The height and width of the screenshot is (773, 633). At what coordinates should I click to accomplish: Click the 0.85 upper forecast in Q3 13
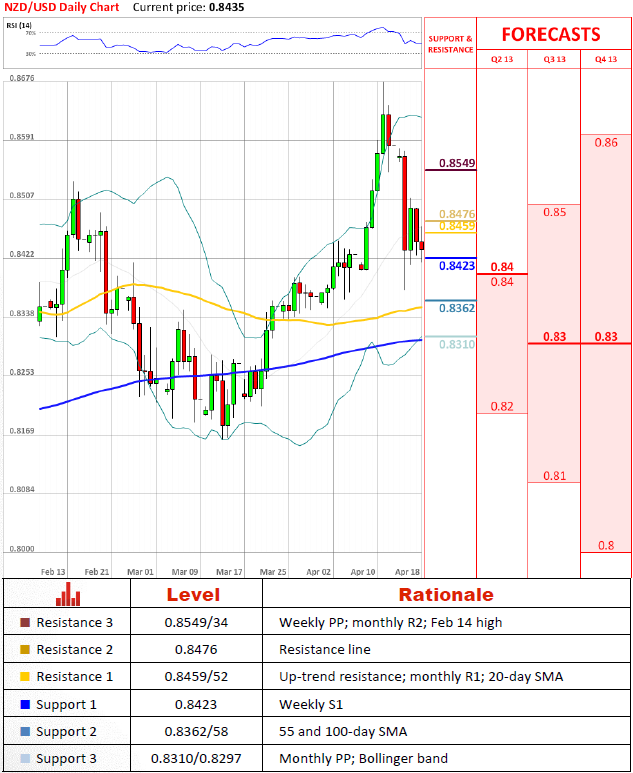pyautogui.click(x=555, y=212)
